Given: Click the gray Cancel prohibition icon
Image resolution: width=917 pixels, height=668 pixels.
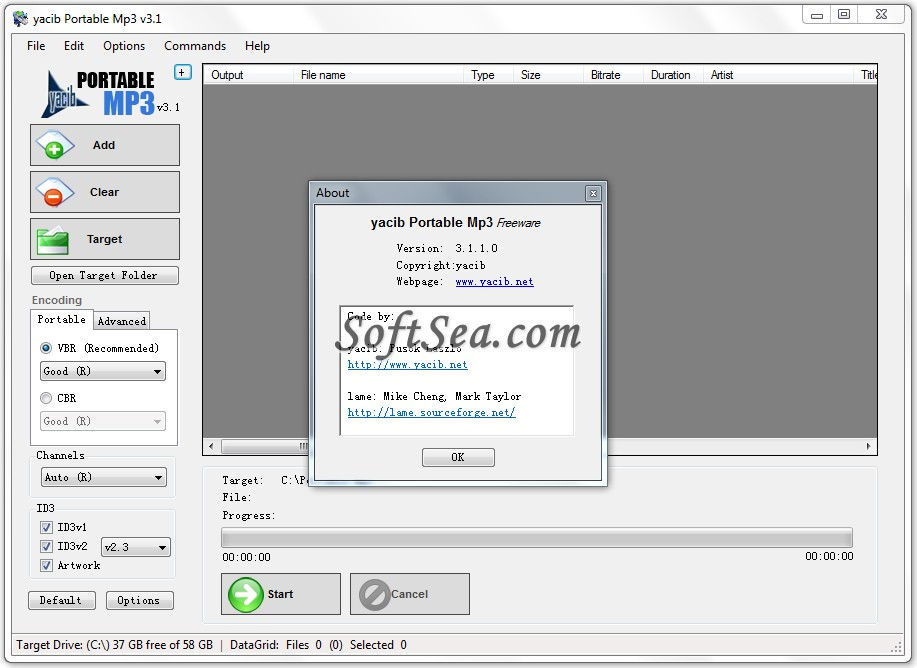Looking at the screenshot, I should pos(374,594).
